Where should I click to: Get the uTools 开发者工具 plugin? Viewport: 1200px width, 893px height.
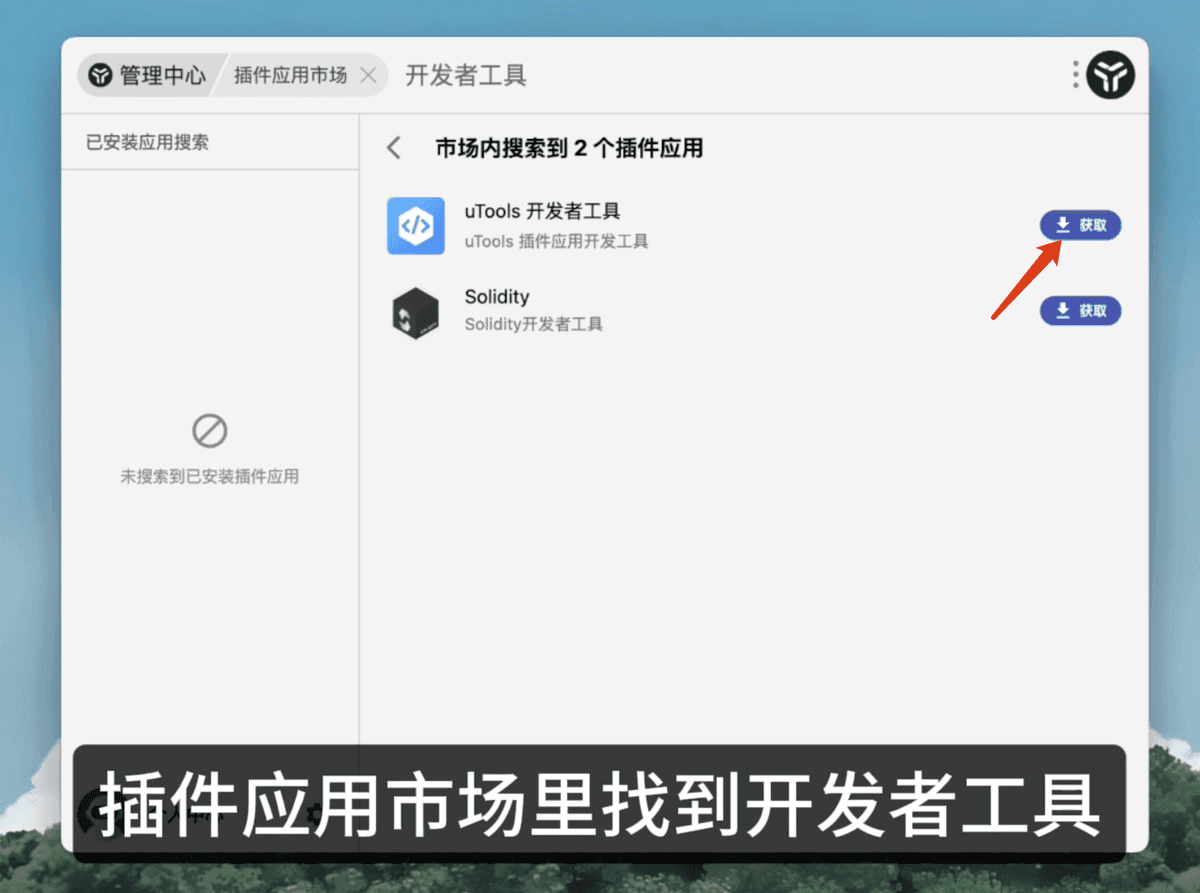[x=1081, y=225]
